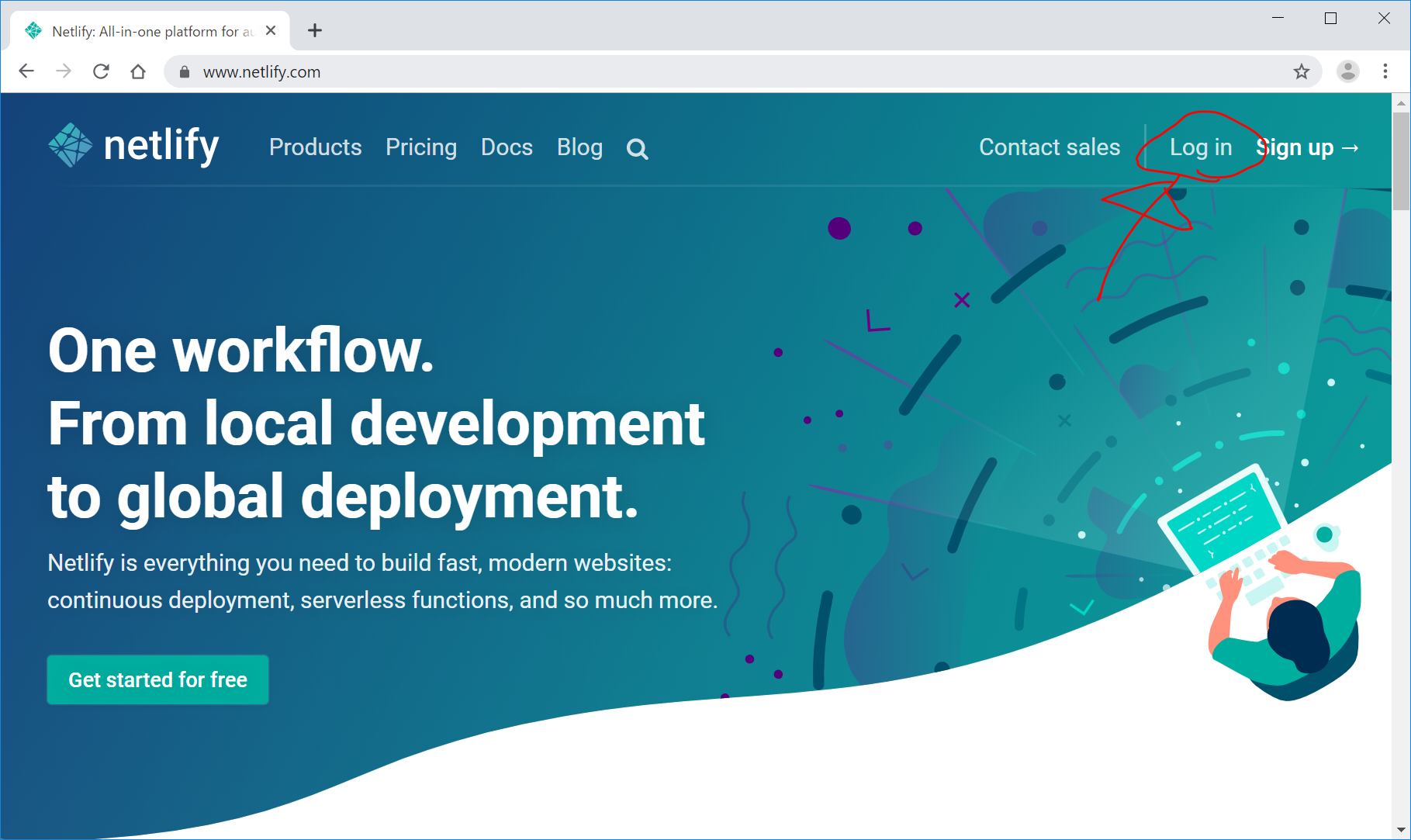Go to the browser home page
Image resolution: width=1411 pixels, height=840 pixels.
coord(138,72)
